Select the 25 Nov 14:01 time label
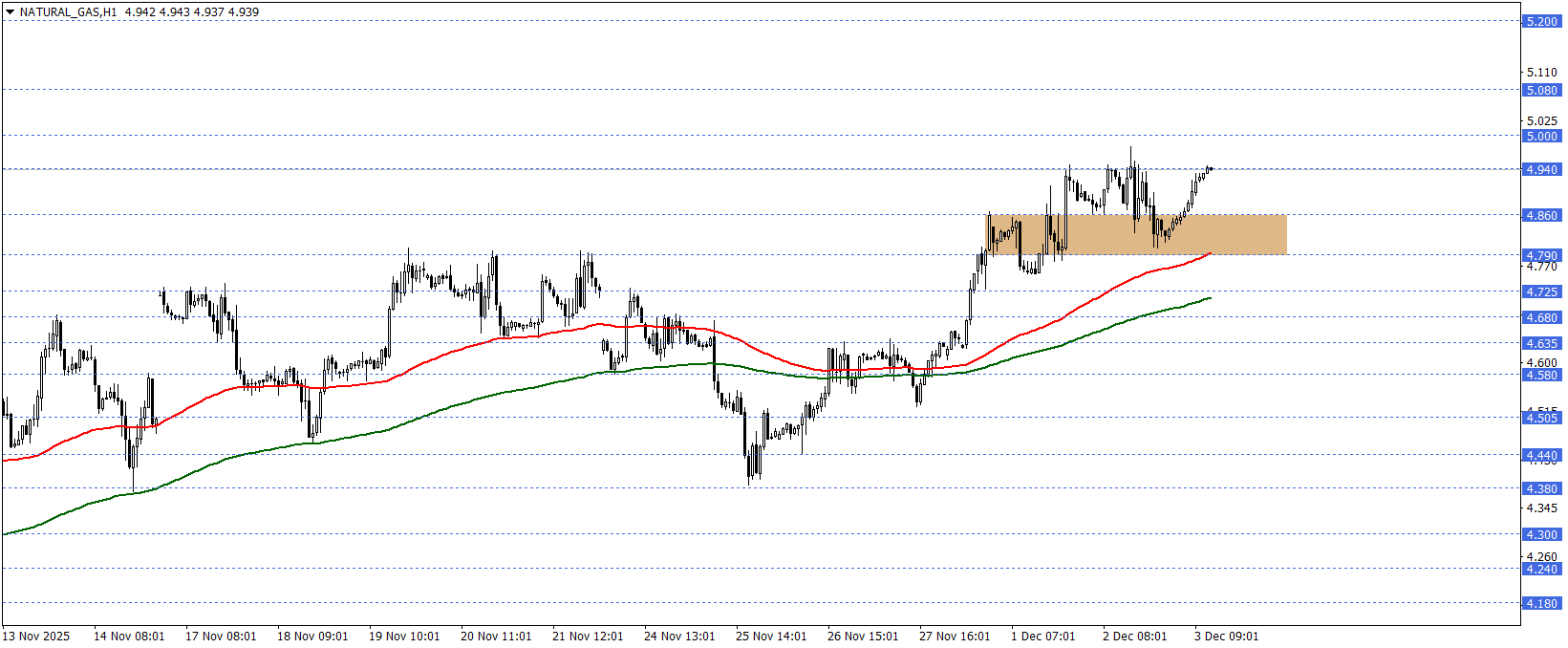1568x648 pixels. tap(771, 637)
